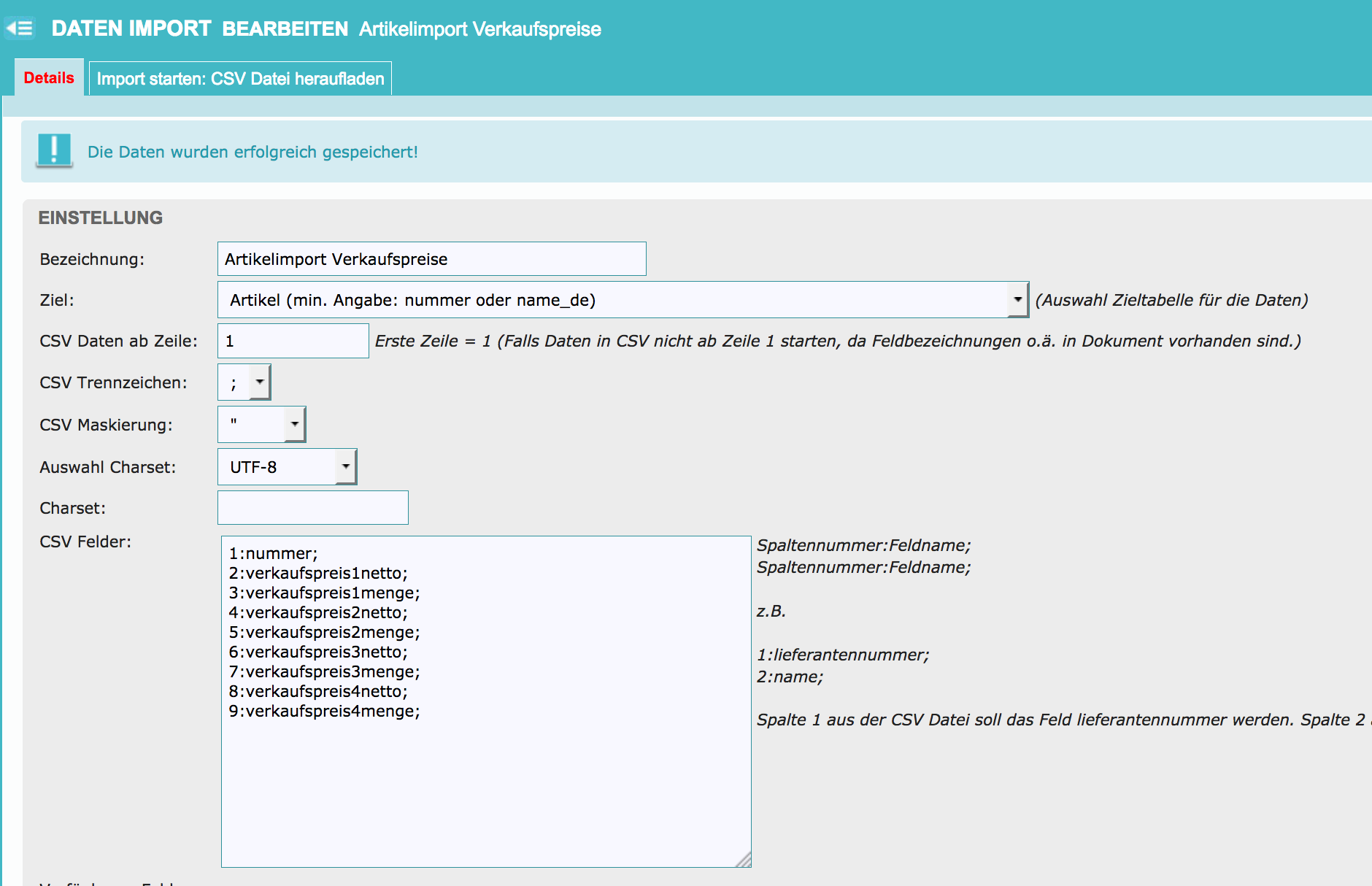Click into the Bezeichnung text field
Image resolution: width=1372 pixels, height=886 pixels.
[x=431, y=259]
